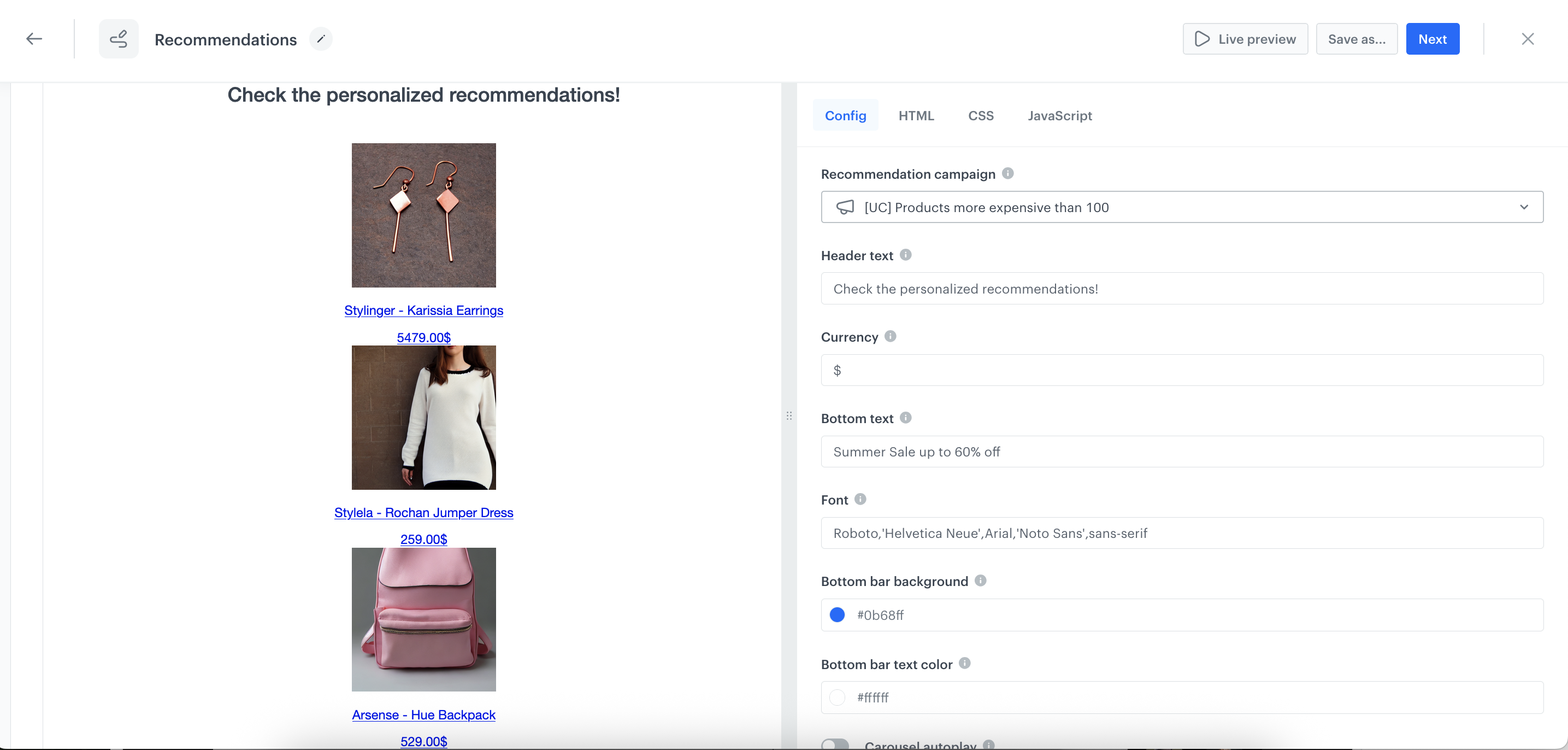1568x750 pixels.
Task: Click the pencil icon to rename Recommendations
Action: (x=321, y=38)
